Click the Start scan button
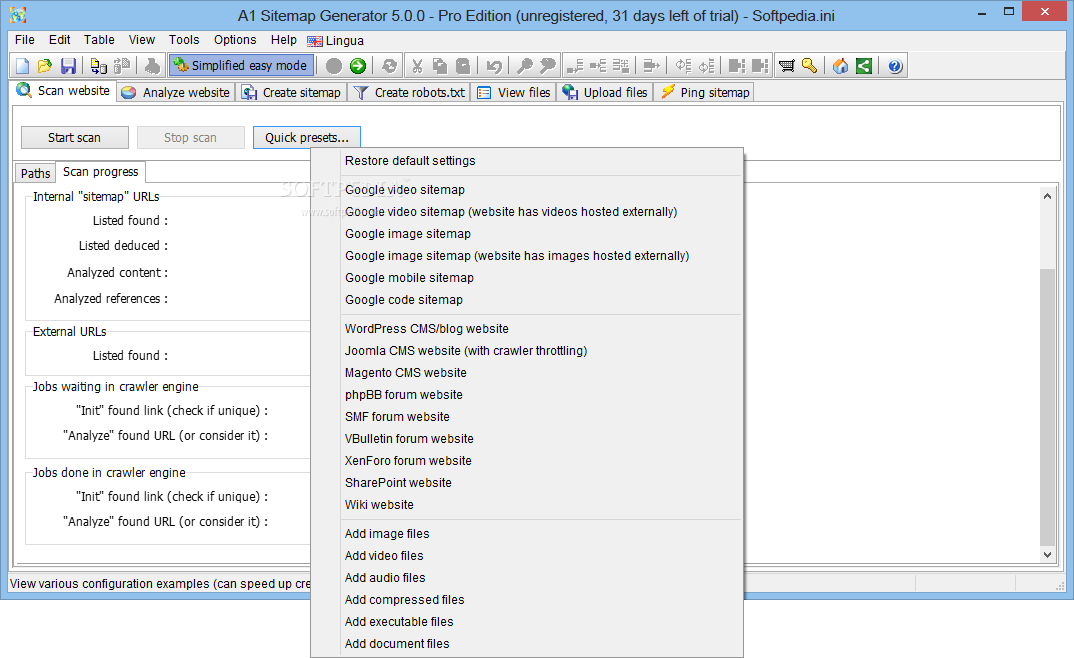 pyautogui.click(x=75, y=138)
